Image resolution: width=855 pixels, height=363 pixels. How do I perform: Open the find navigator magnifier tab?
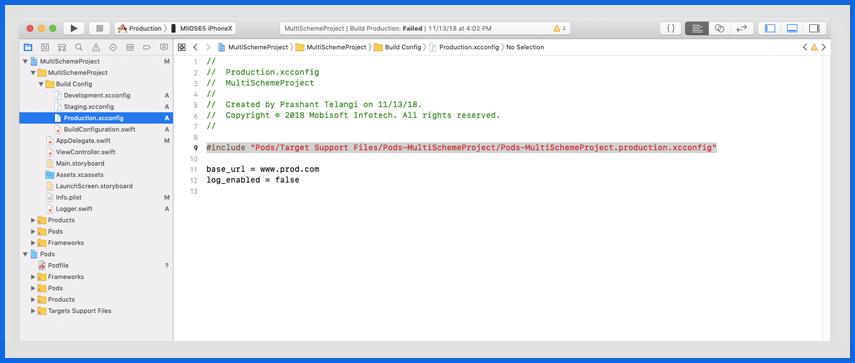pyautogui.click(x=79, y=47)
